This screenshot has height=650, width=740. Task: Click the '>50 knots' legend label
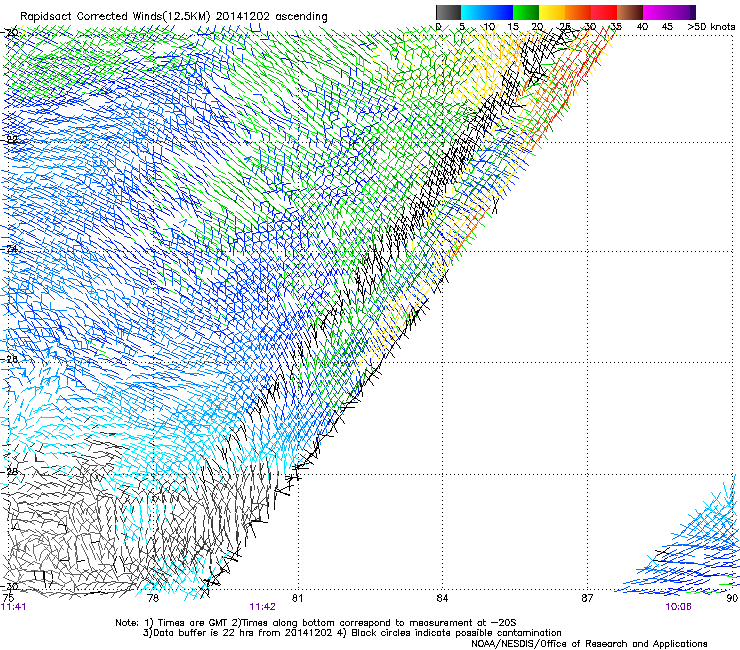pos(711,27)
